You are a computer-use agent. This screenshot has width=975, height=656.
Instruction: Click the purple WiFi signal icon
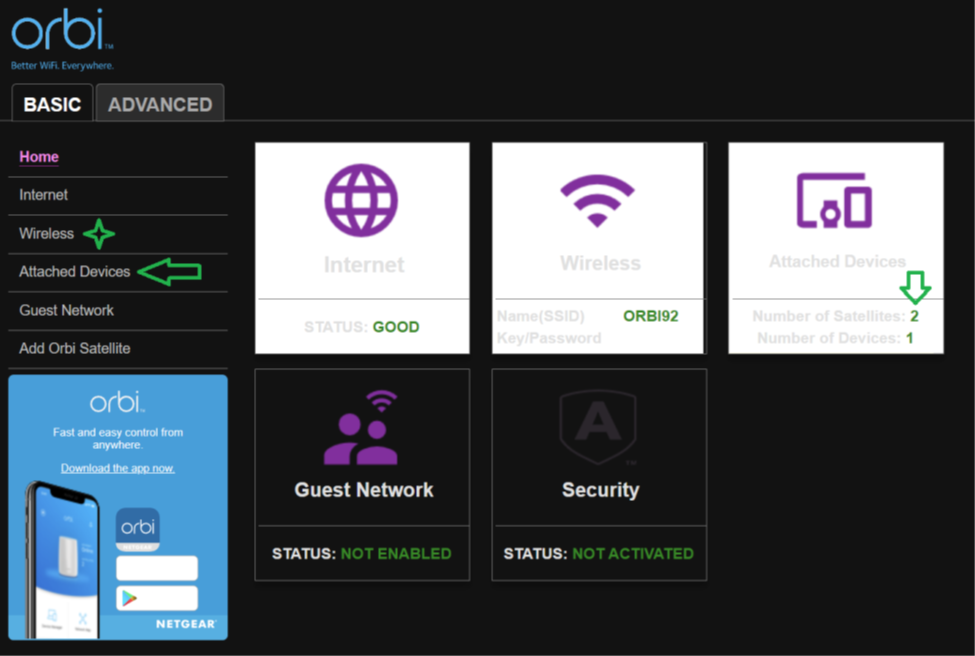[598, 200]
